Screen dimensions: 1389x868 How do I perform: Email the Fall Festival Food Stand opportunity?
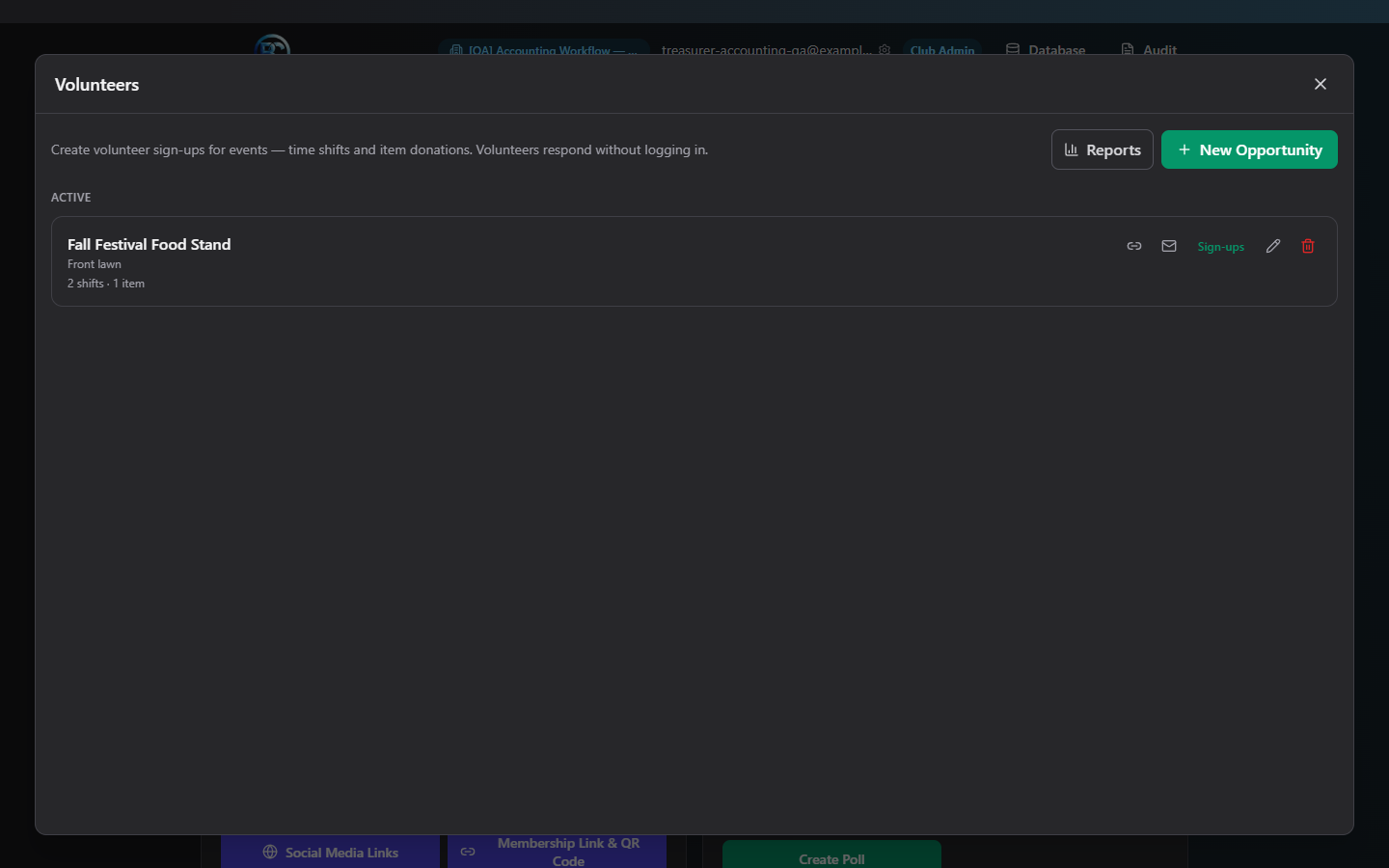pyautogui.click(x=1169, y=246)
